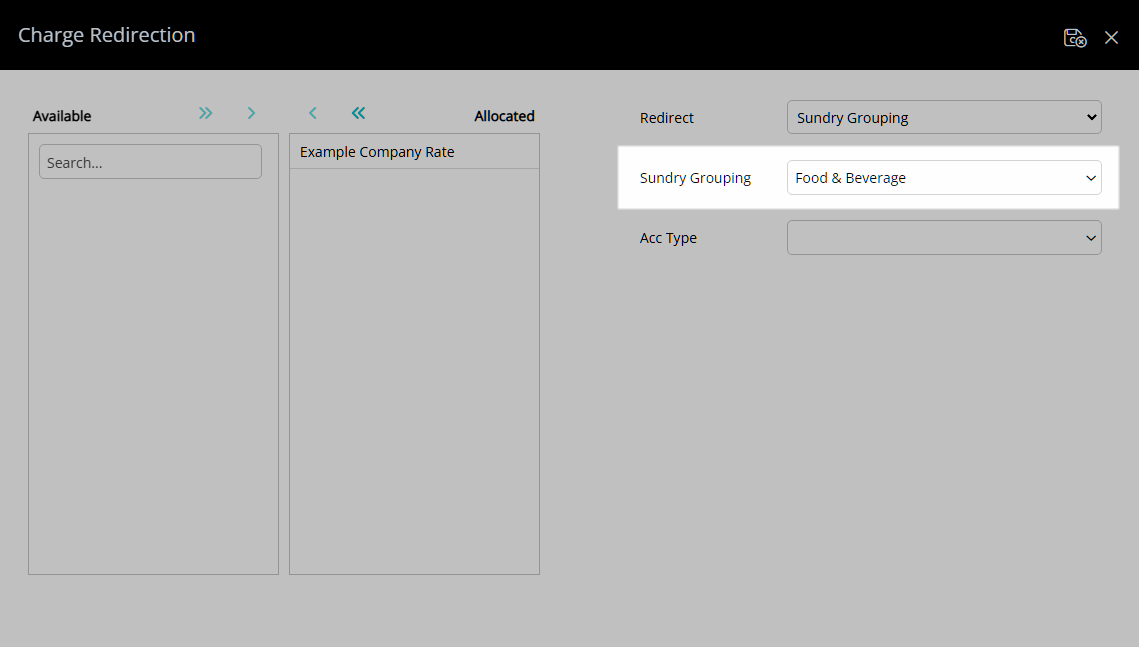Move all allocated items to Available
1139x647 pixels.
pos(358,113)
